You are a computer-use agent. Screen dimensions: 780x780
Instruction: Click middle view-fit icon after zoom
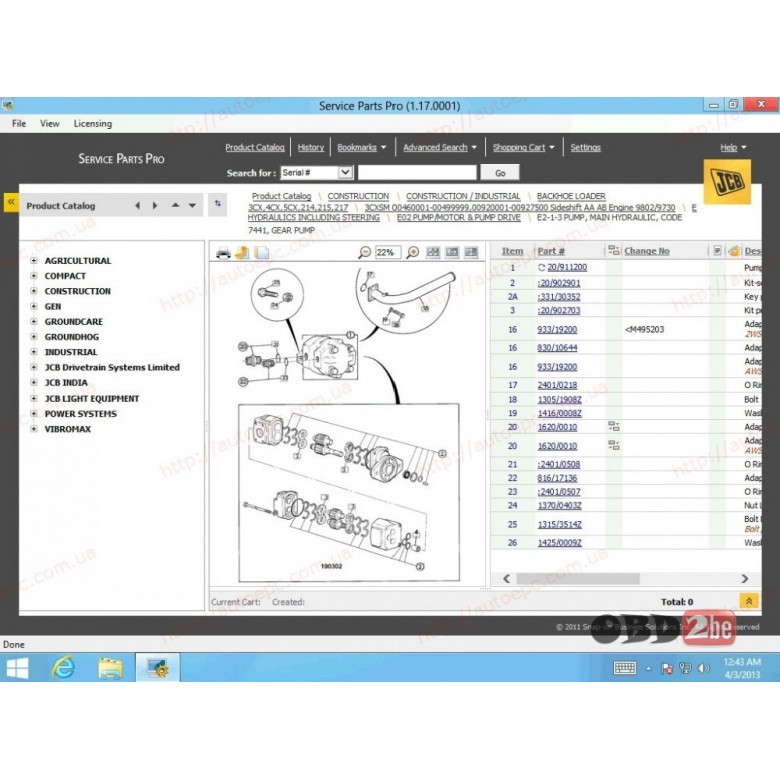tap(452, 252)
